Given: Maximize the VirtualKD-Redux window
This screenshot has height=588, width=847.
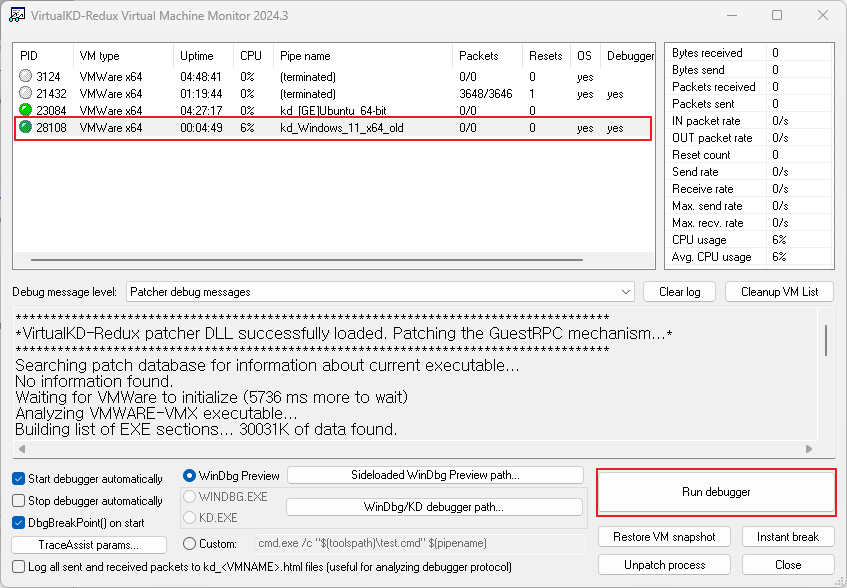Looking at the screenshot, I should (777, 15).
